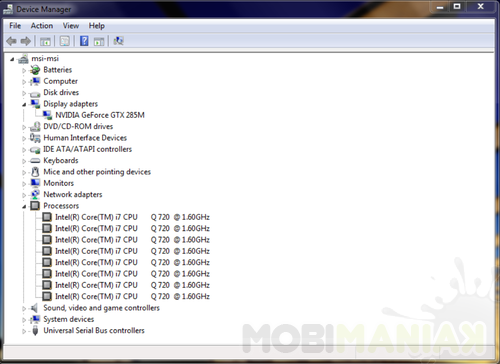Click the System devices category icon
Screen dimensions: 500x364
coord(35,319)
